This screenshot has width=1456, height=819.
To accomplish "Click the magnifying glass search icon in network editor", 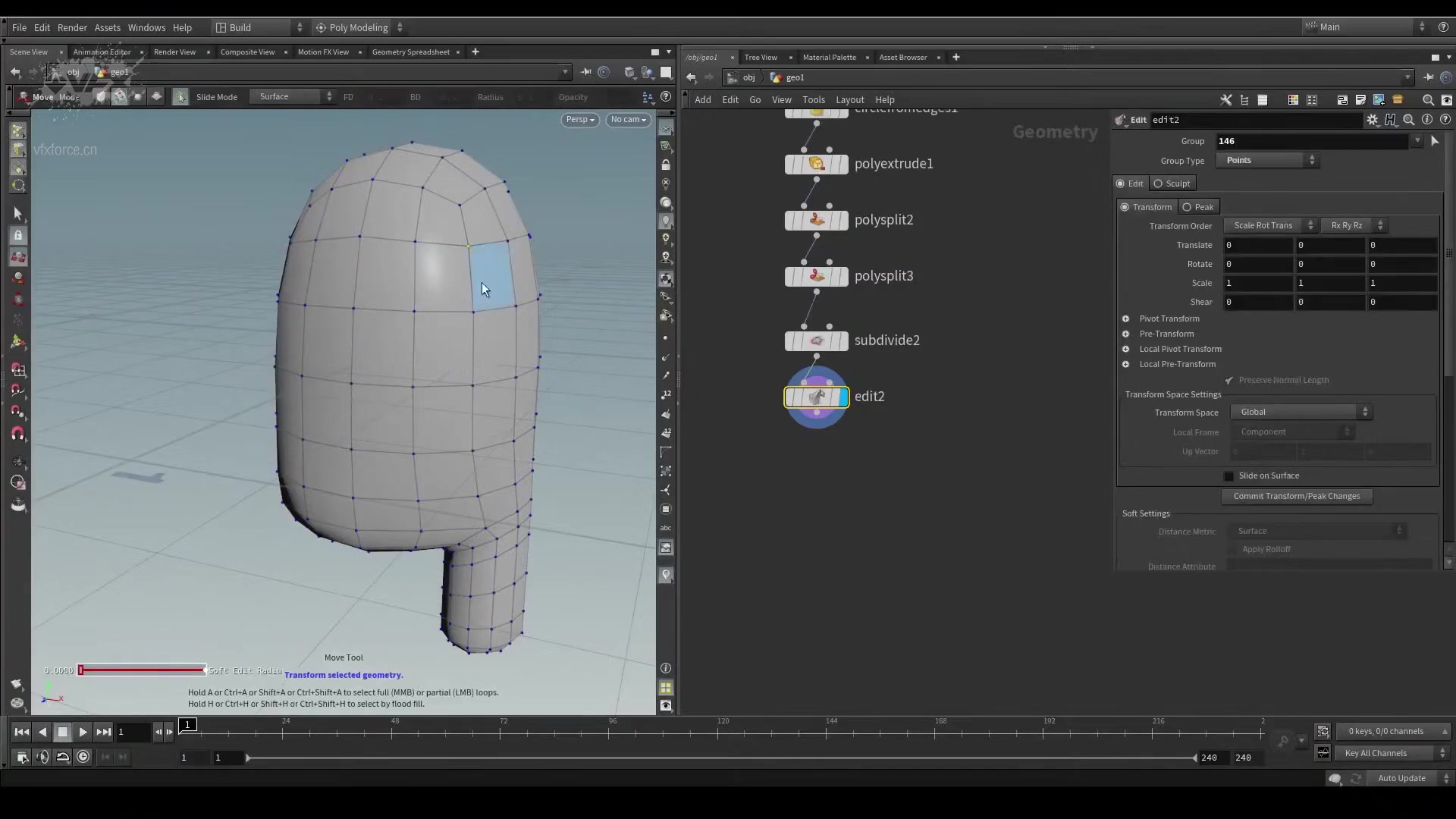I will [x=1428, y=99].
